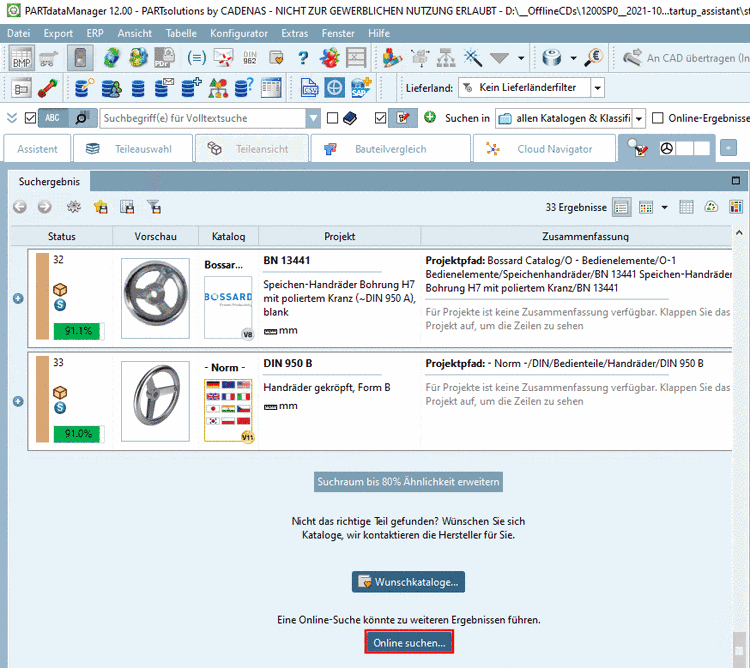Open the Lieferland filter dropdown
750x668 pixels.
point(597,88)
